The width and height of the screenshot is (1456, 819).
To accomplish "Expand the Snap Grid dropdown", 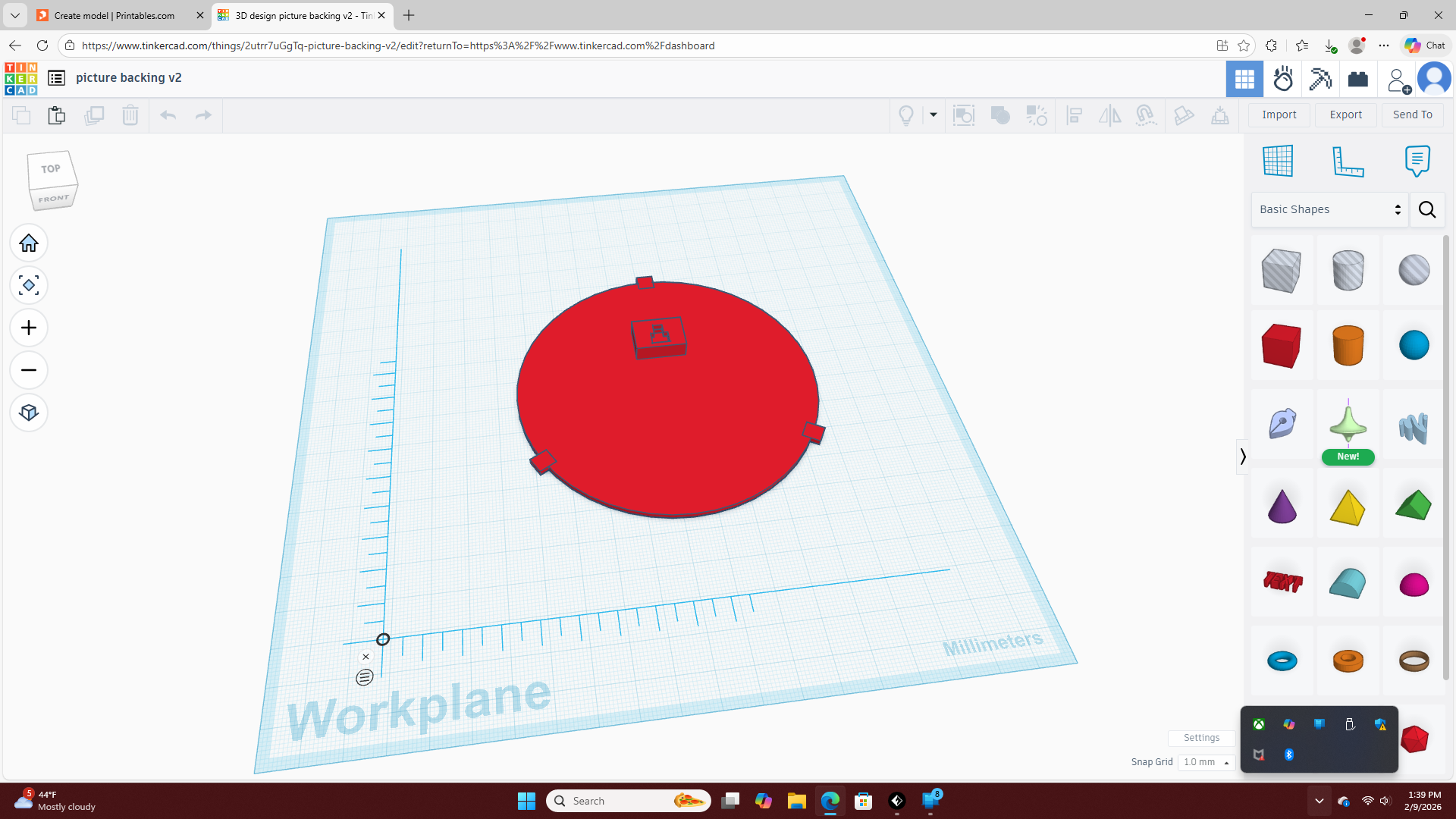I will pos(1206,762).
